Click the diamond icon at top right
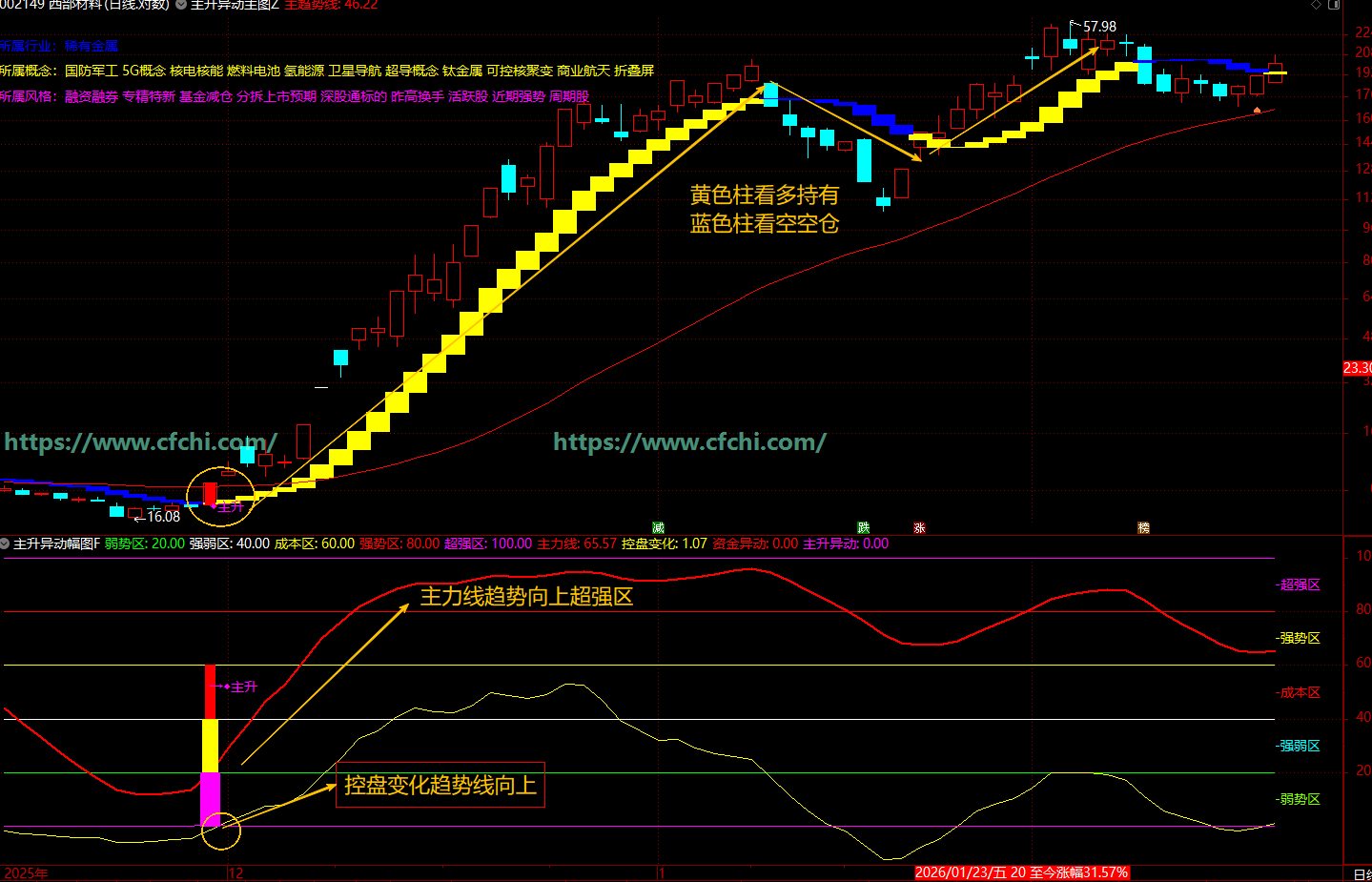 (1317, 5)
